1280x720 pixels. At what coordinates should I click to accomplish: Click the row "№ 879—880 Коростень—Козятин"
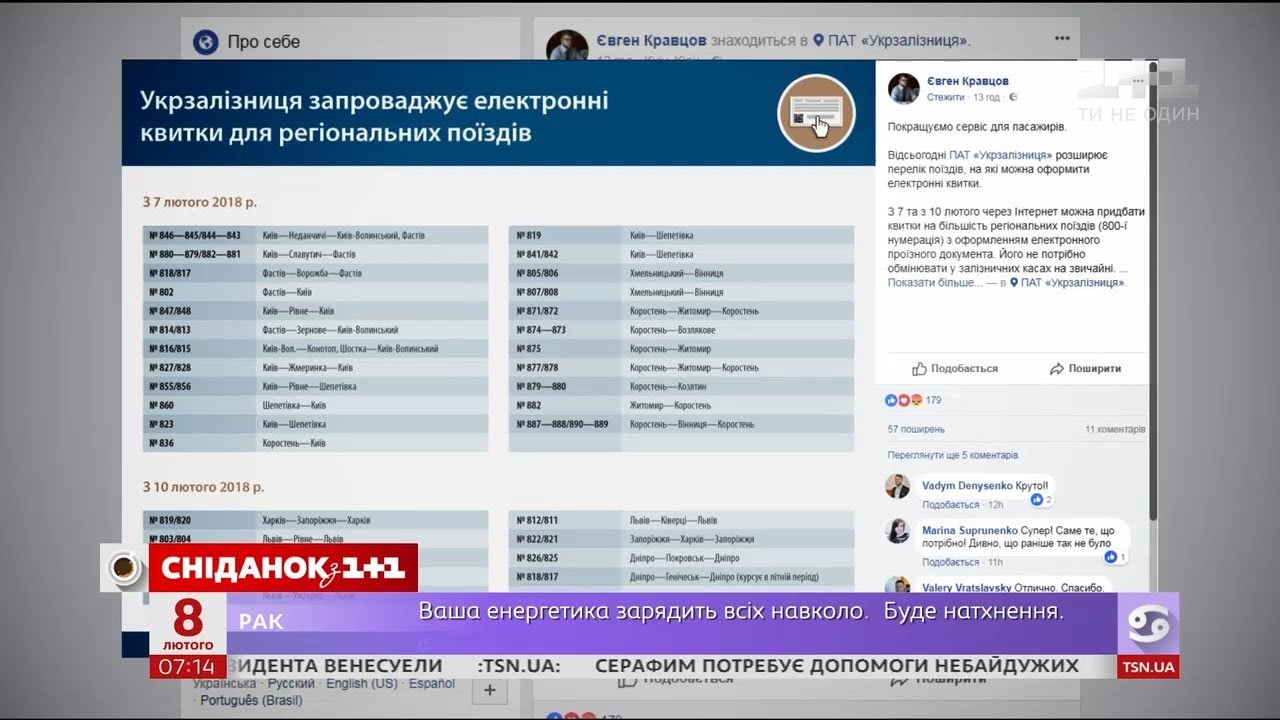(681, 386)
